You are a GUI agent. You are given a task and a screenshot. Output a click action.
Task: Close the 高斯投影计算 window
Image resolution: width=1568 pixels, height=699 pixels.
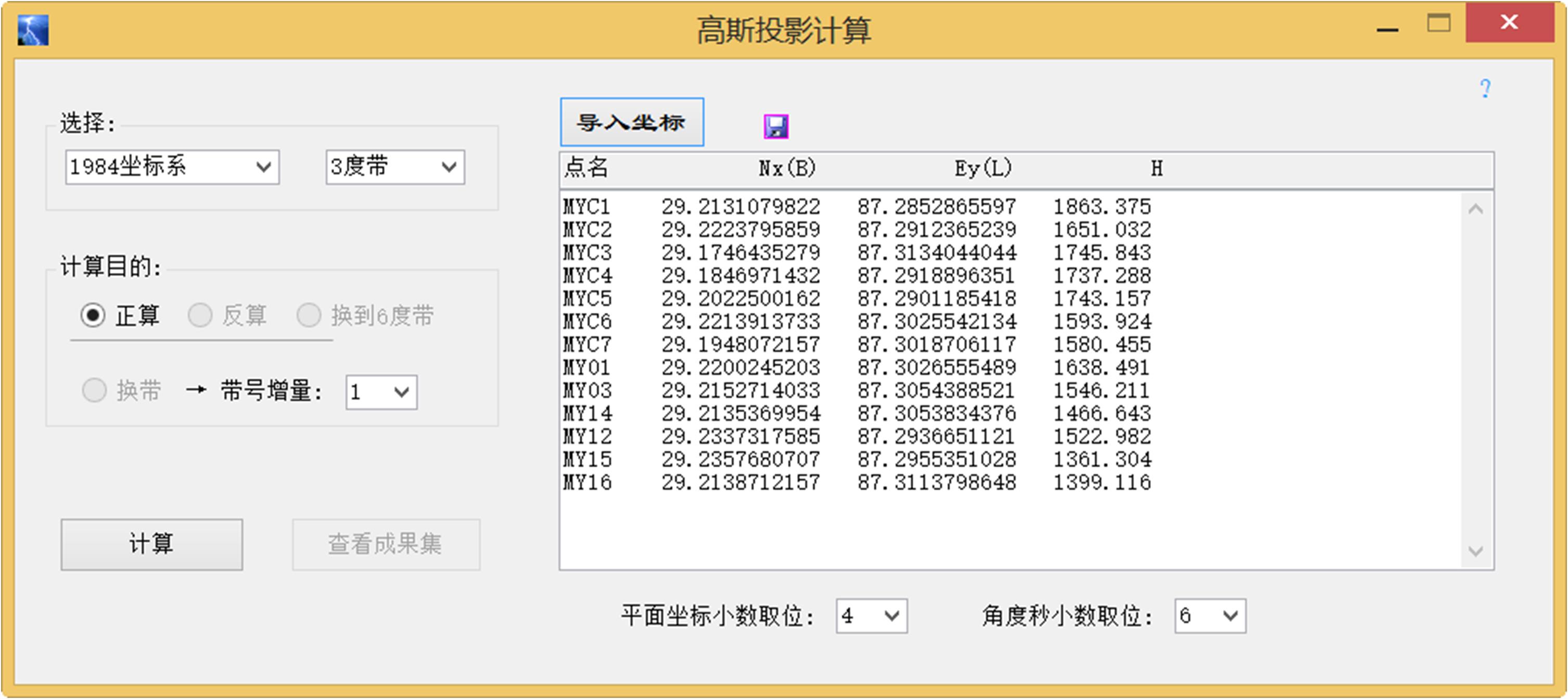pos(1509,22)
